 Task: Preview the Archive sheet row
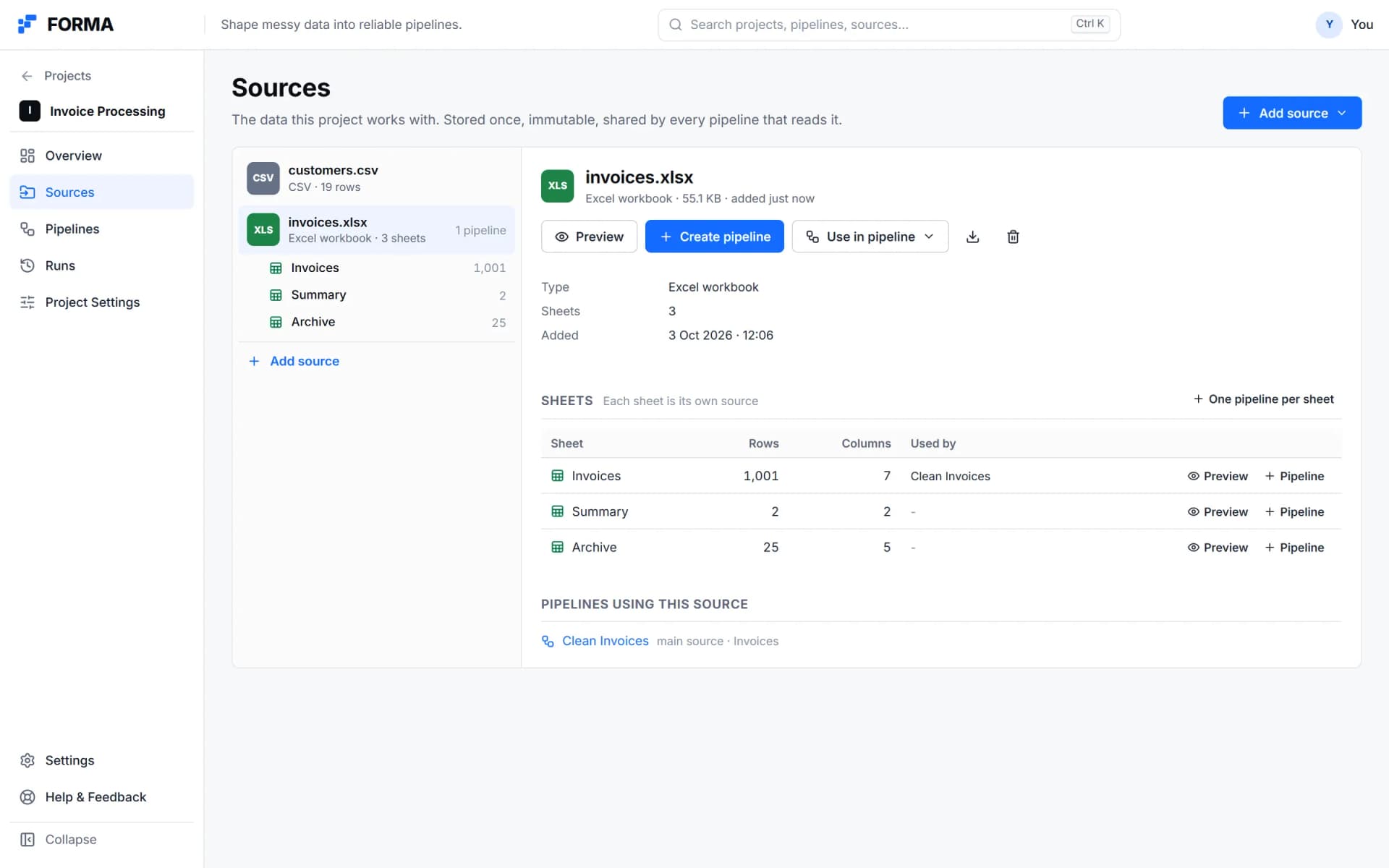(1218, 548)
